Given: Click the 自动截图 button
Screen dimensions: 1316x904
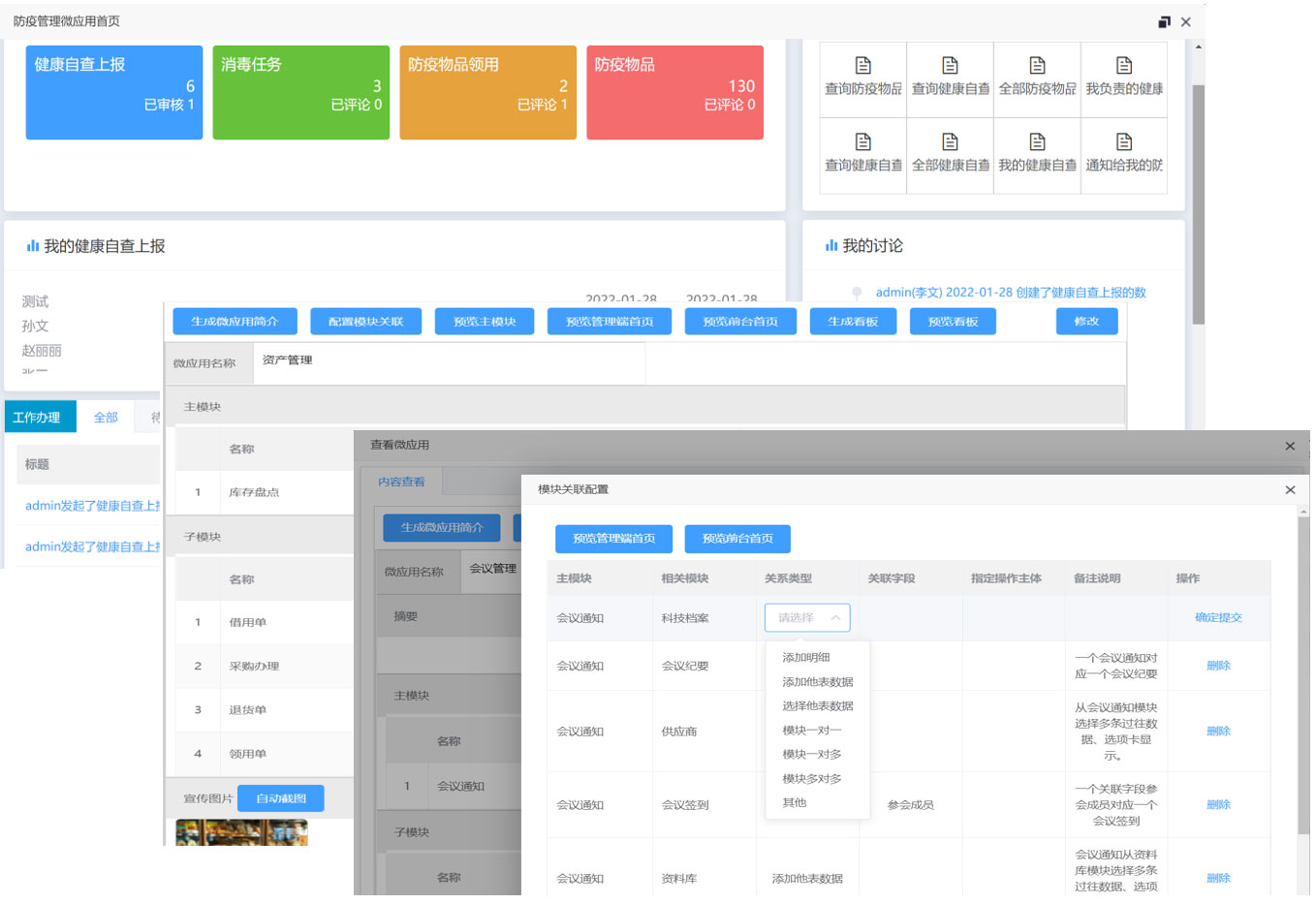Looking at the screenshot, I should [281, 799].
